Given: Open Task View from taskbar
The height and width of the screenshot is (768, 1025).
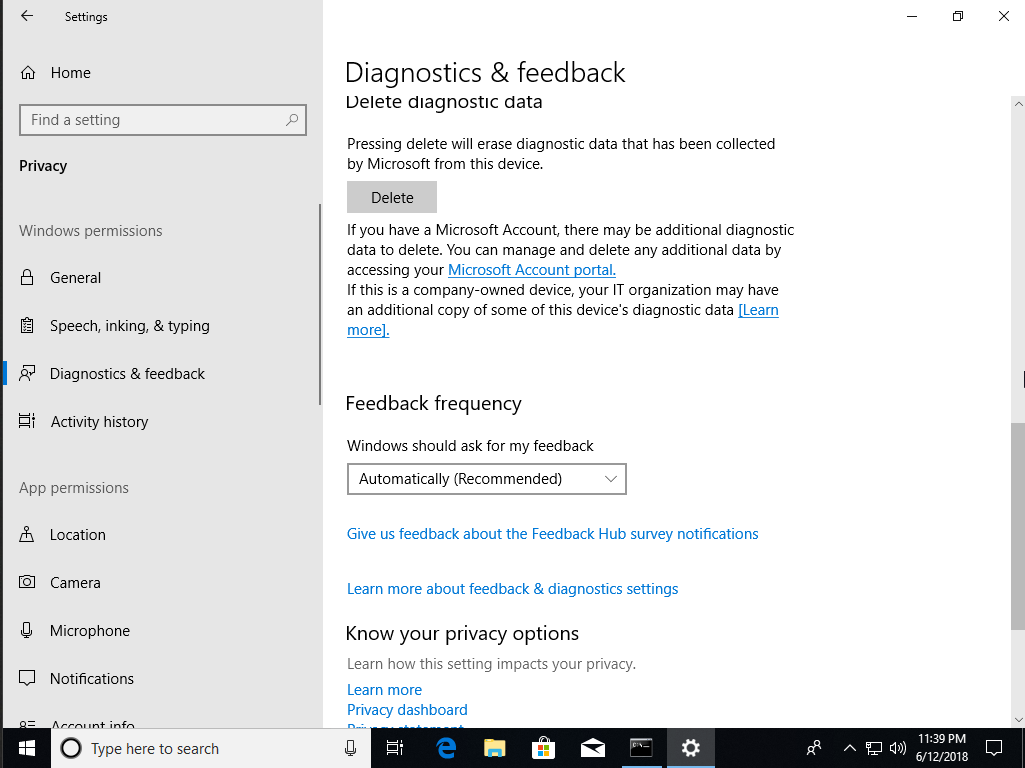Looking at the screenshot, I should [395, 748].
